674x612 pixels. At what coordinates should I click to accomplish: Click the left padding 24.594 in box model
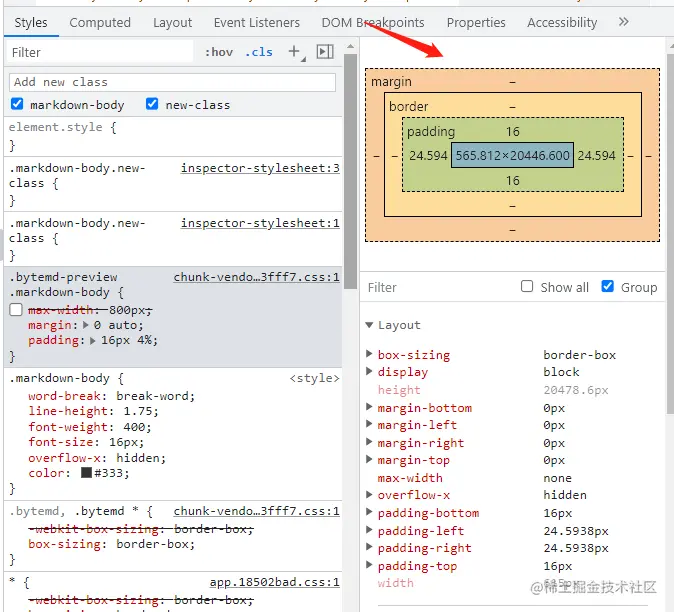pos(428,156)
